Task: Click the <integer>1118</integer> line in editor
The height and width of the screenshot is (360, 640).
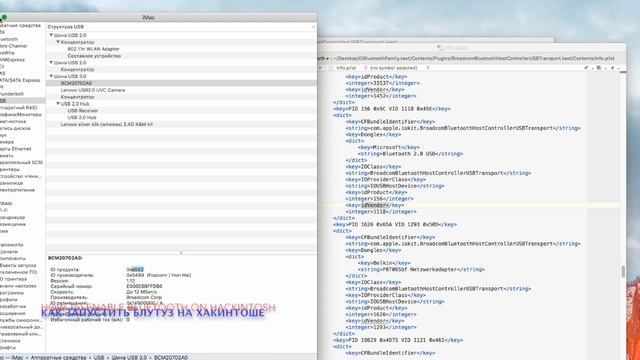Action: [381, 212]
